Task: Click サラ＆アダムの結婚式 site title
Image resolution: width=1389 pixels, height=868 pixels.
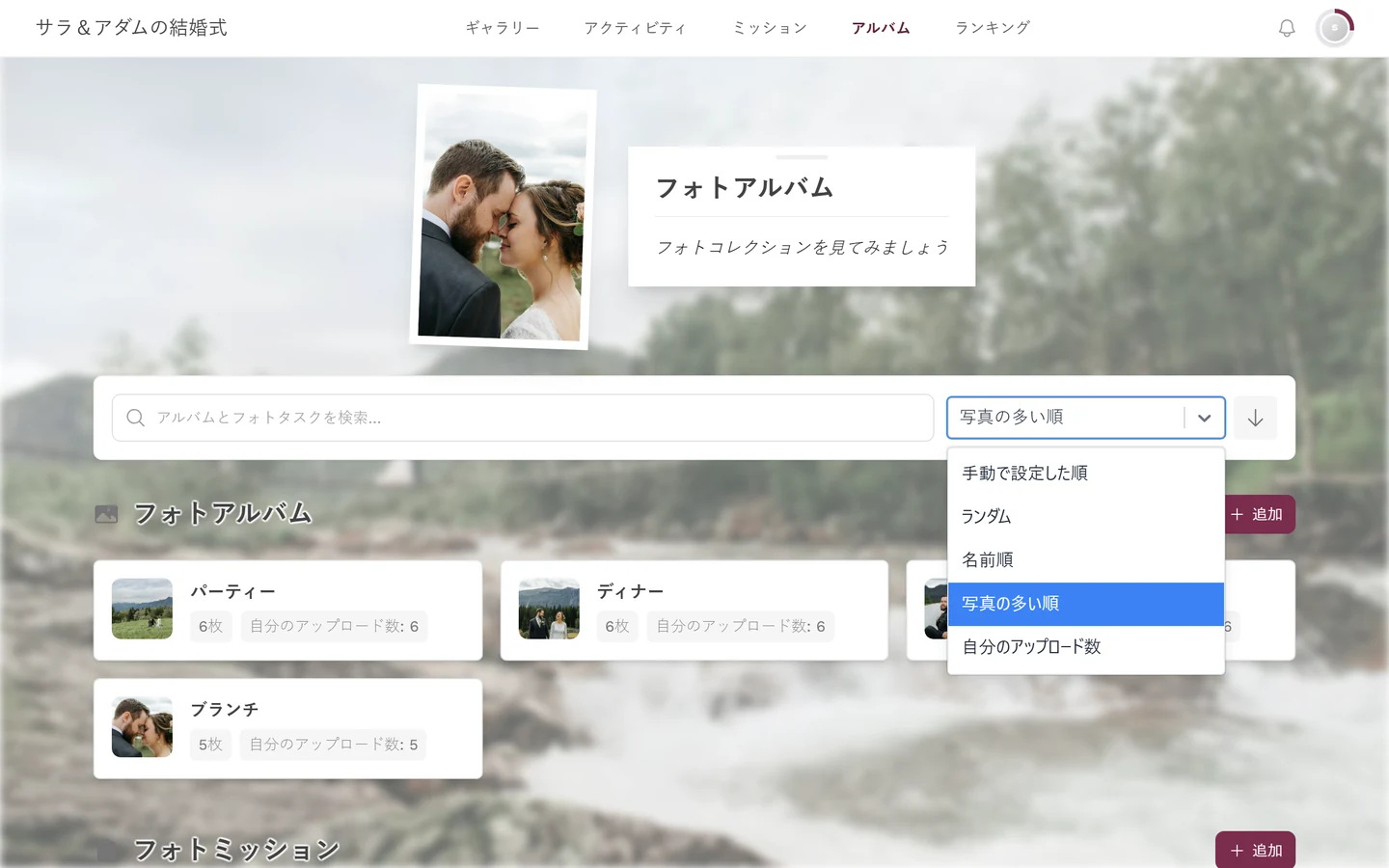Action: (131, 28)
